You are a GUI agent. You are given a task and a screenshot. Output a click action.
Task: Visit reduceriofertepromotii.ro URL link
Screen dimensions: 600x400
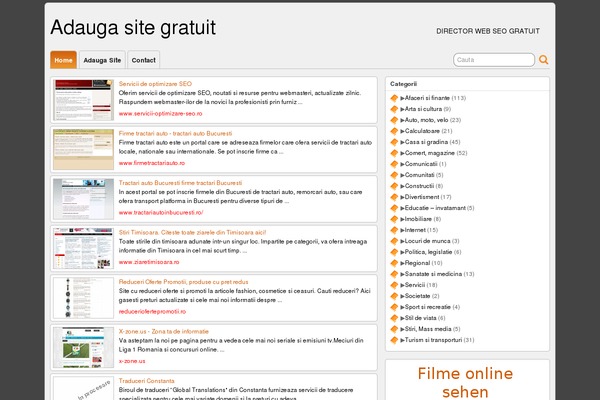tap(152, 312)
